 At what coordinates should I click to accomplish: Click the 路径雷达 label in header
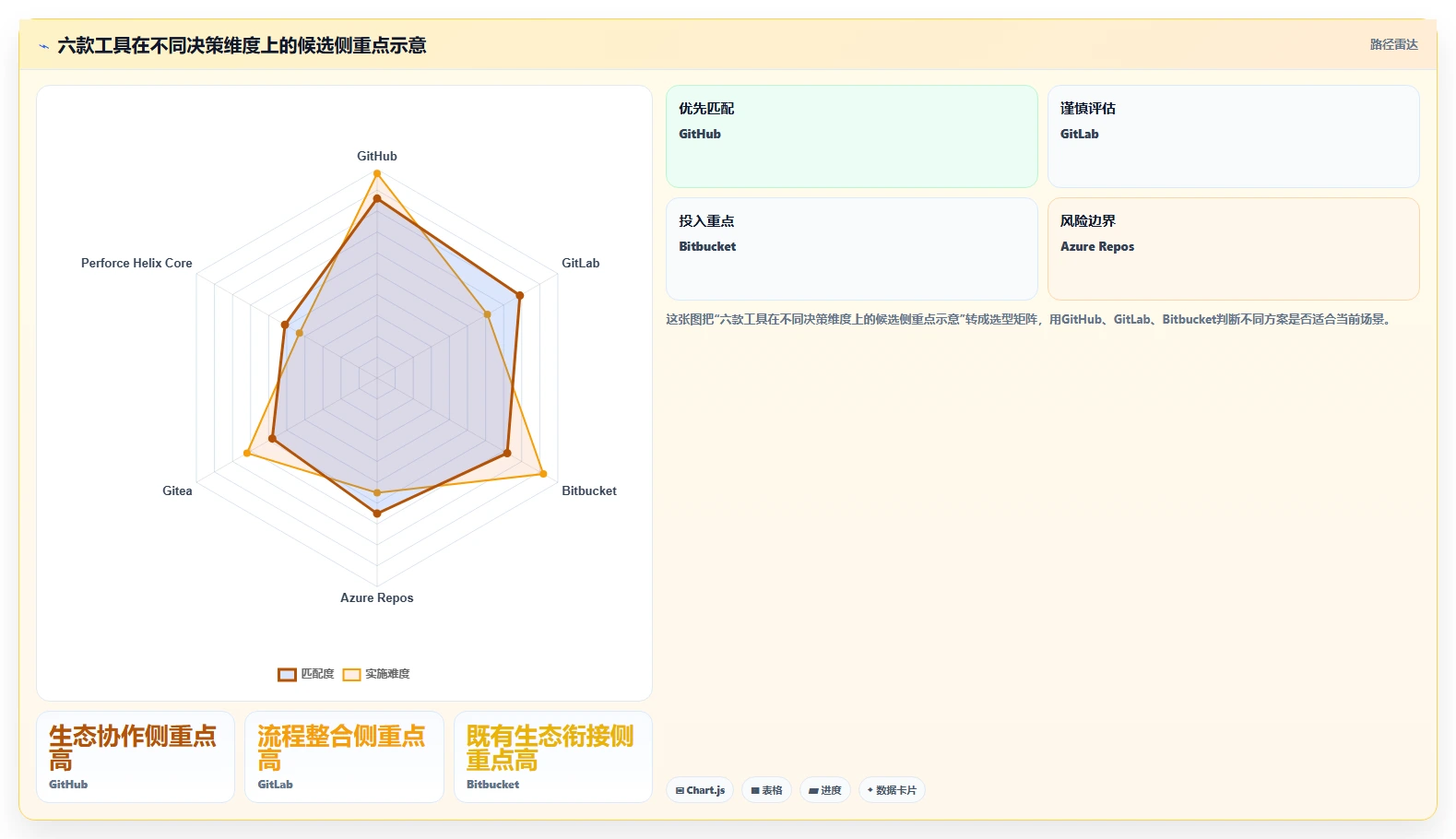(1393, 44)
